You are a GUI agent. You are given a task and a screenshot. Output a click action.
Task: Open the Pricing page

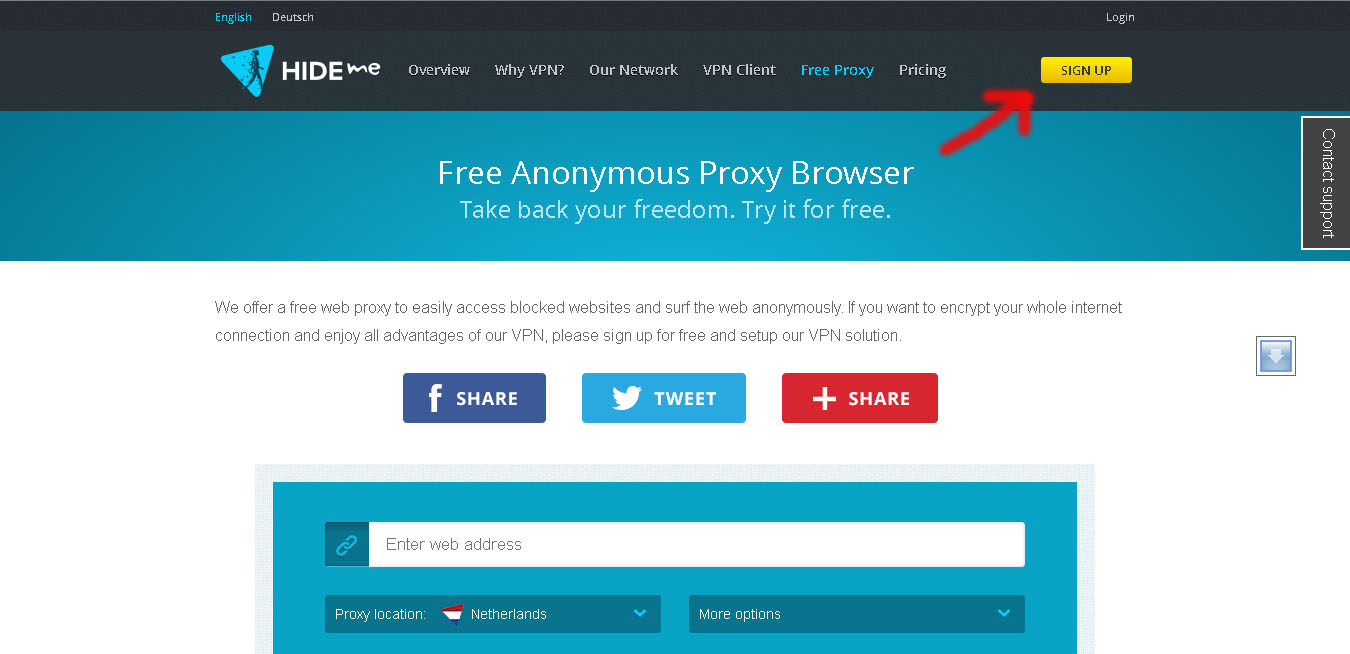tap(922, 70)
